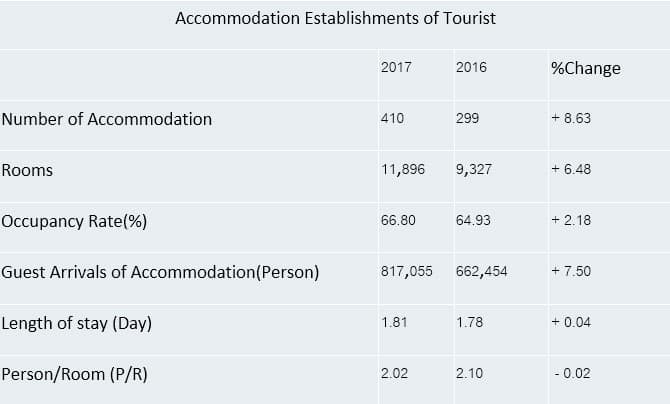Click the %Change column header
This screenshot has height=404, width=670.
coord(586,68)
